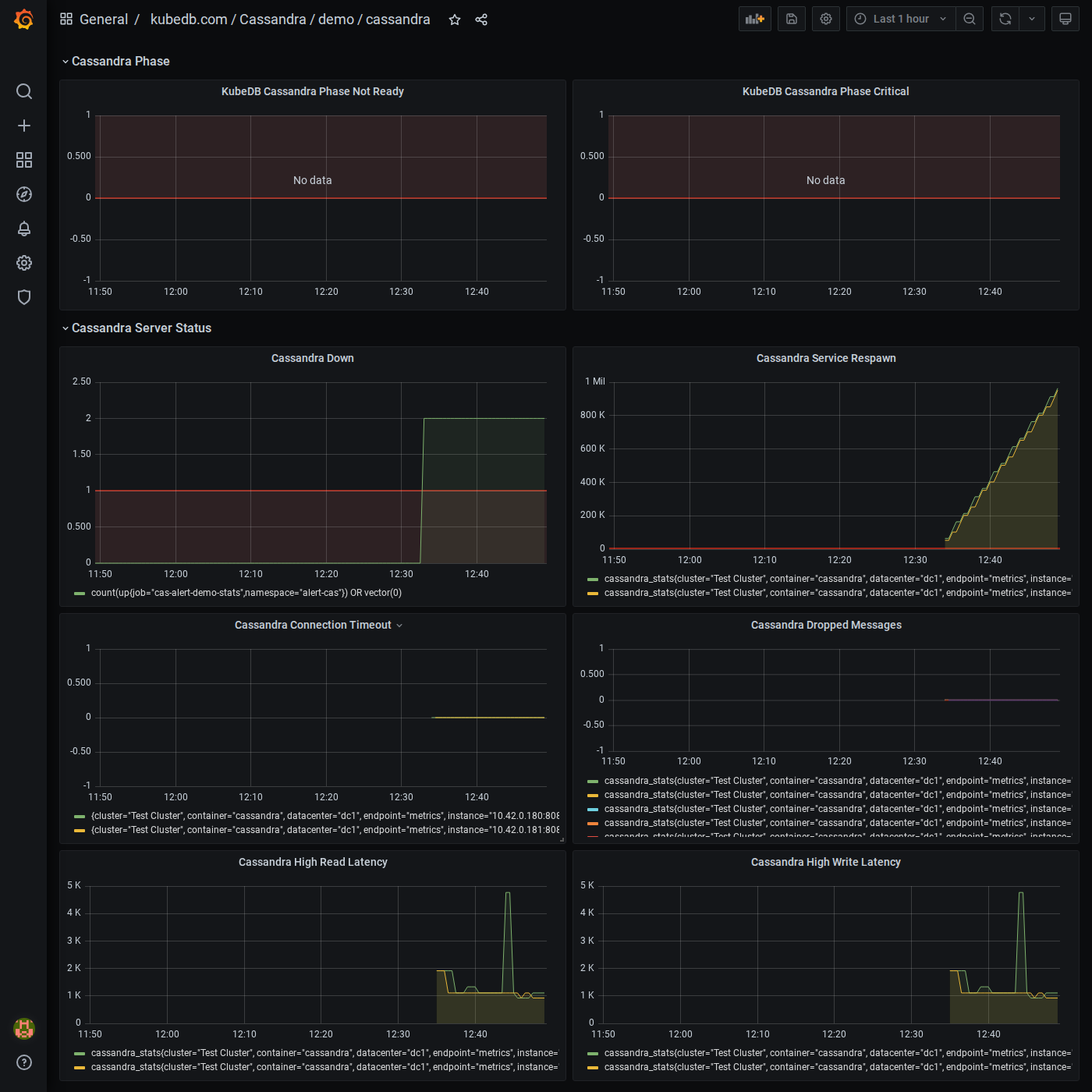Viewport: 1092px width, 1092px height.
Task: Open the sidebar search icon
Action: (24, 91)
